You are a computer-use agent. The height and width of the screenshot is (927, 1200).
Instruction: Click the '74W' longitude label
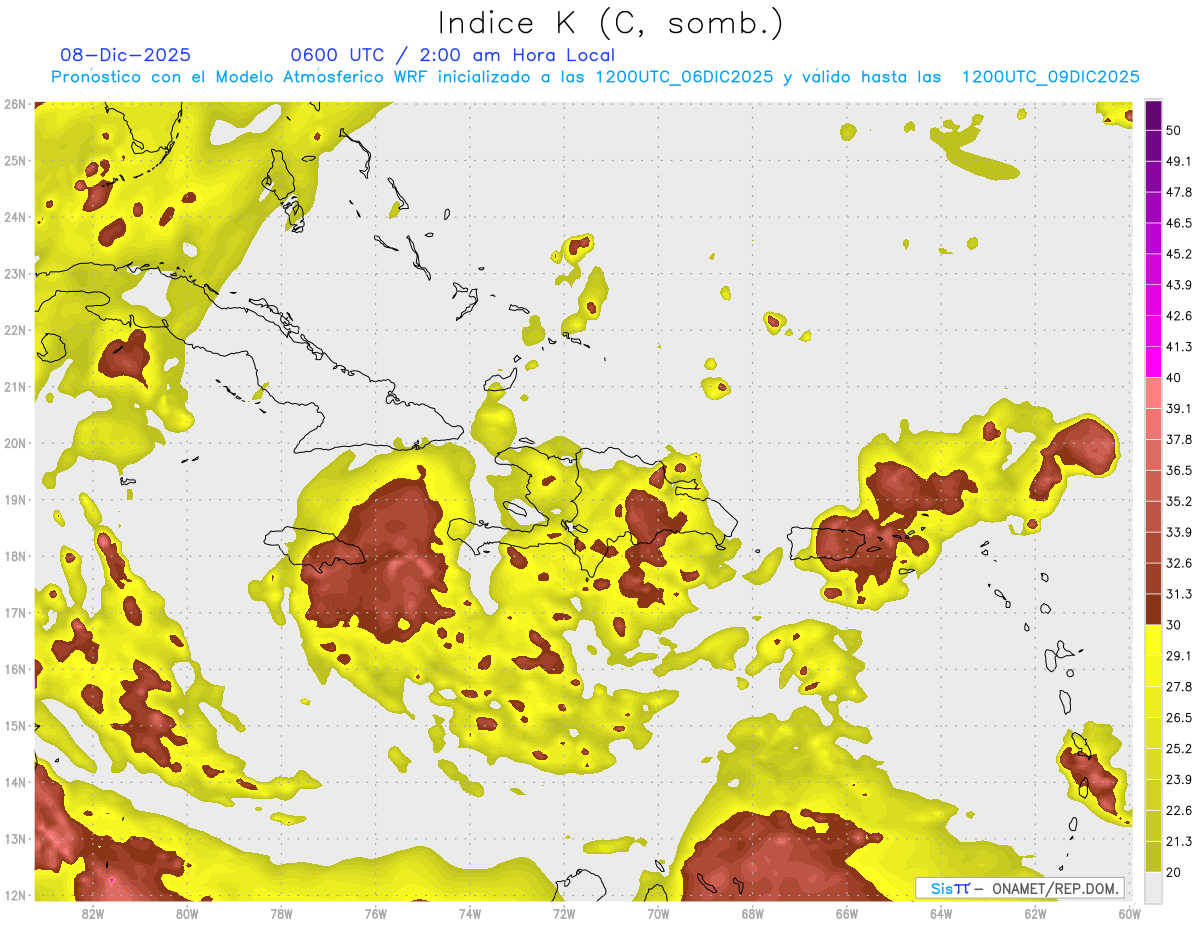click(x=470, y=913)
